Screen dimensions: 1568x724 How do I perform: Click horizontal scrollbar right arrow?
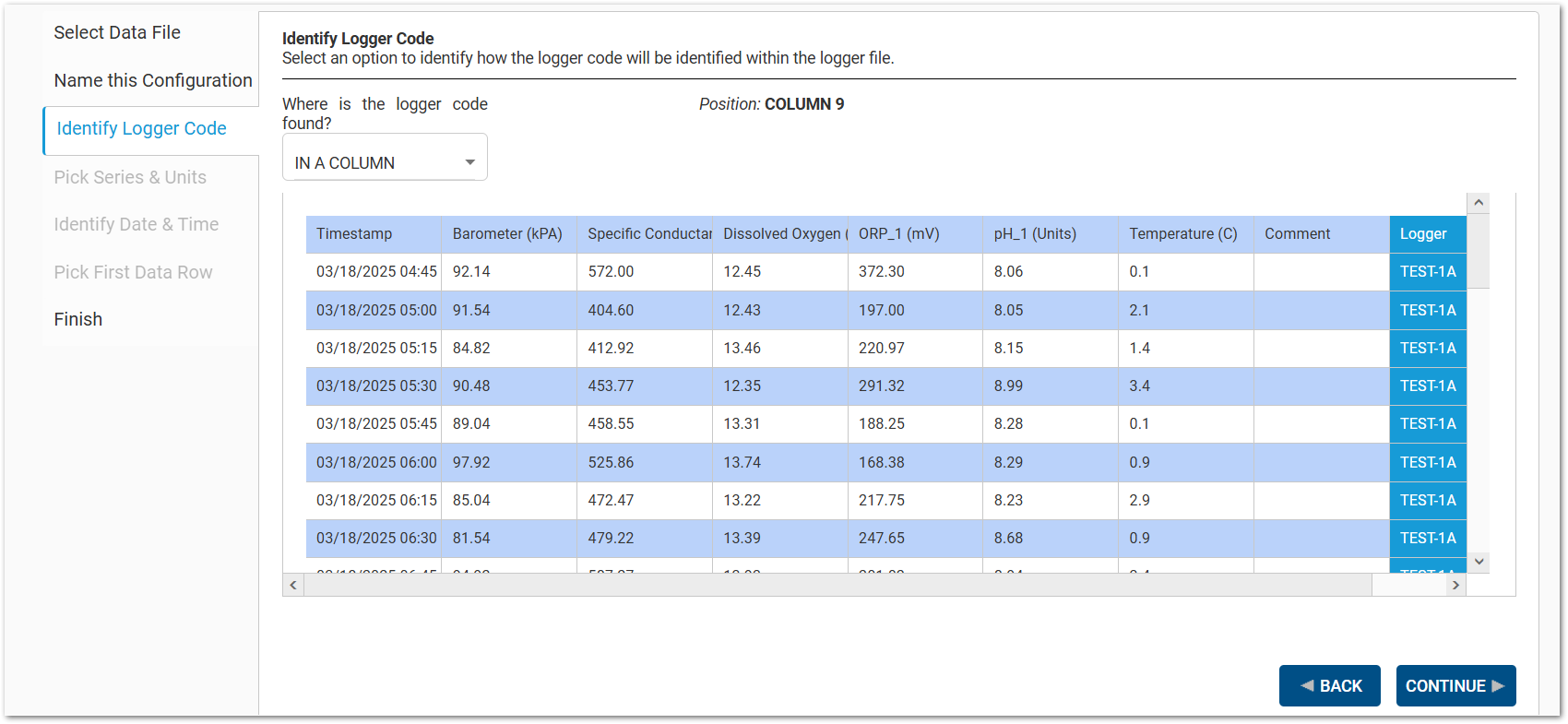1455,585
